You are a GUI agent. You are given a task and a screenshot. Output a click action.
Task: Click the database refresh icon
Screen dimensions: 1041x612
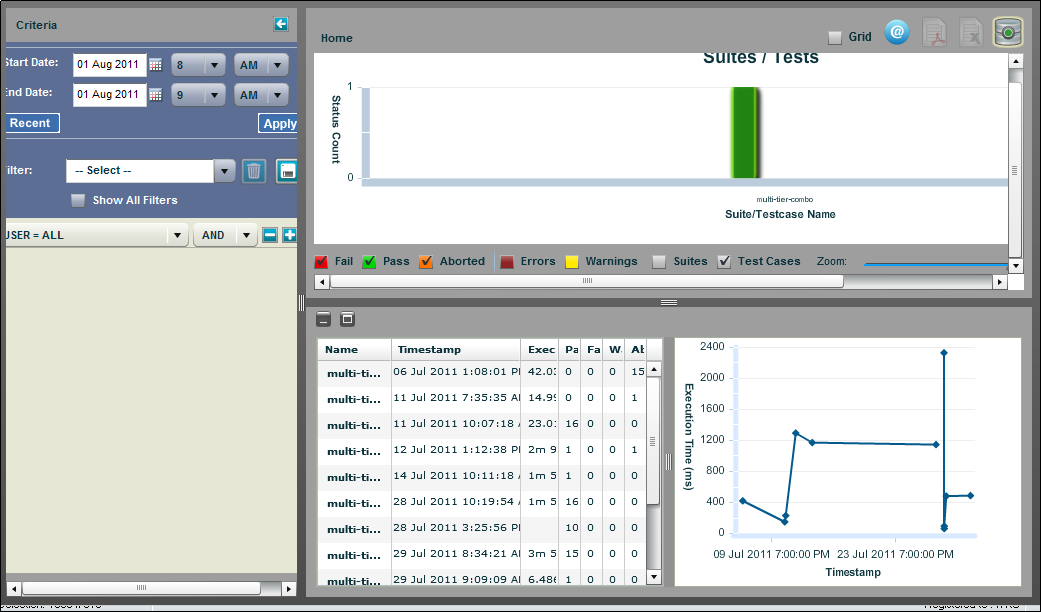[1007, 33]
